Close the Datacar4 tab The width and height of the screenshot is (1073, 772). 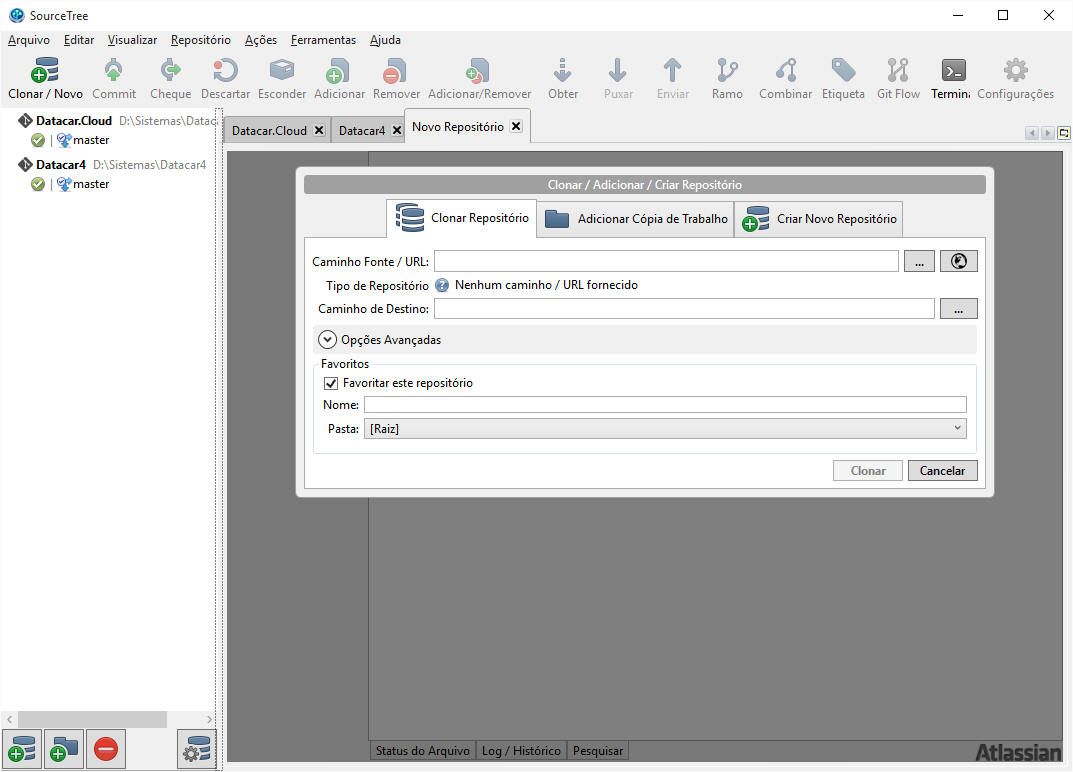click(397, 130)
